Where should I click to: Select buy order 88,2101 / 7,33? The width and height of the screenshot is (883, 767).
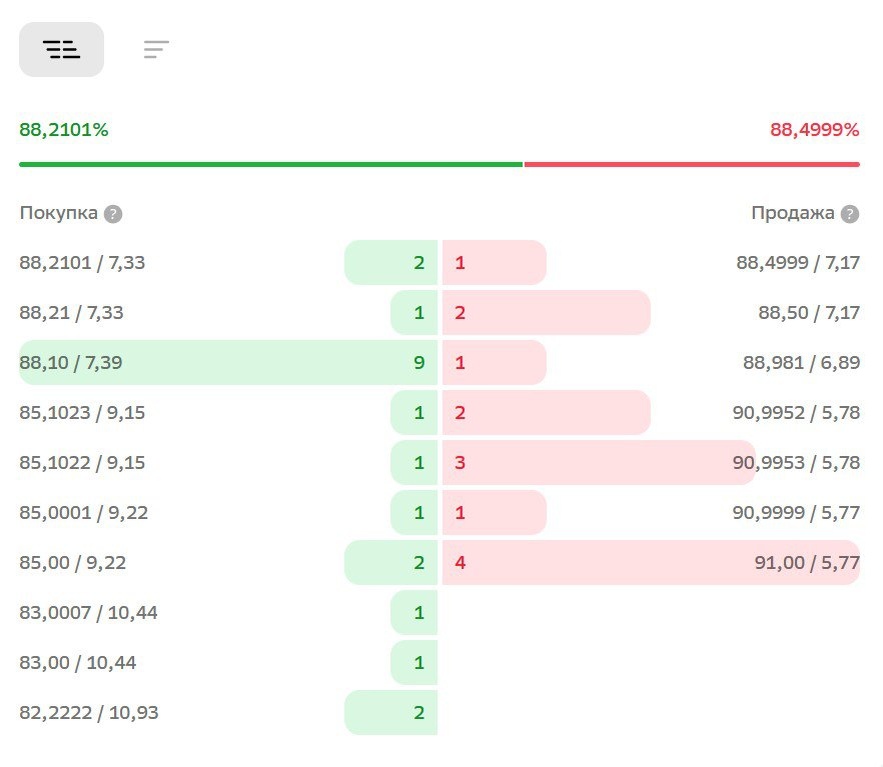point(82,263)
